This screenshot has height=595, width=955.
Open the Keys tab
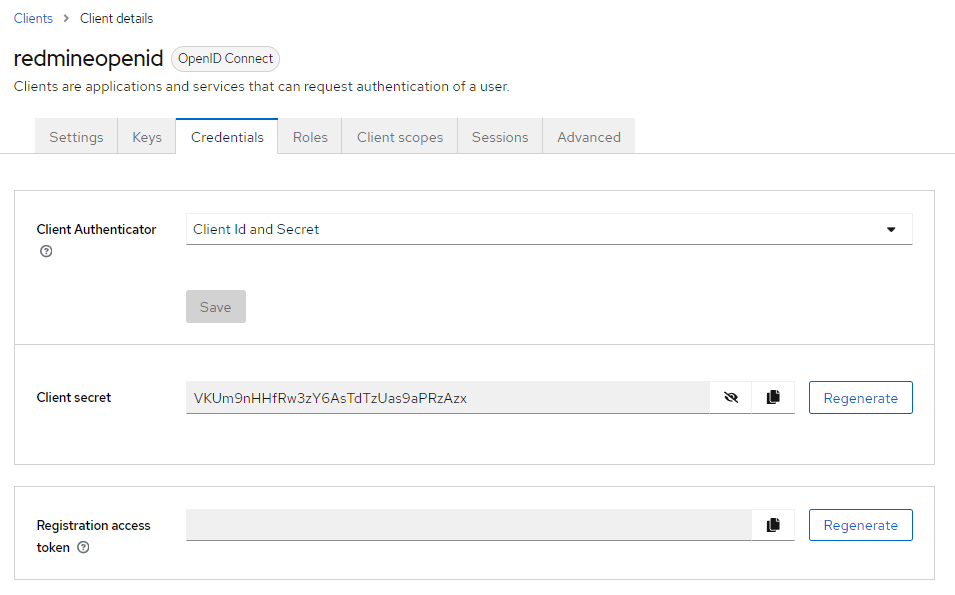(146, 136)
